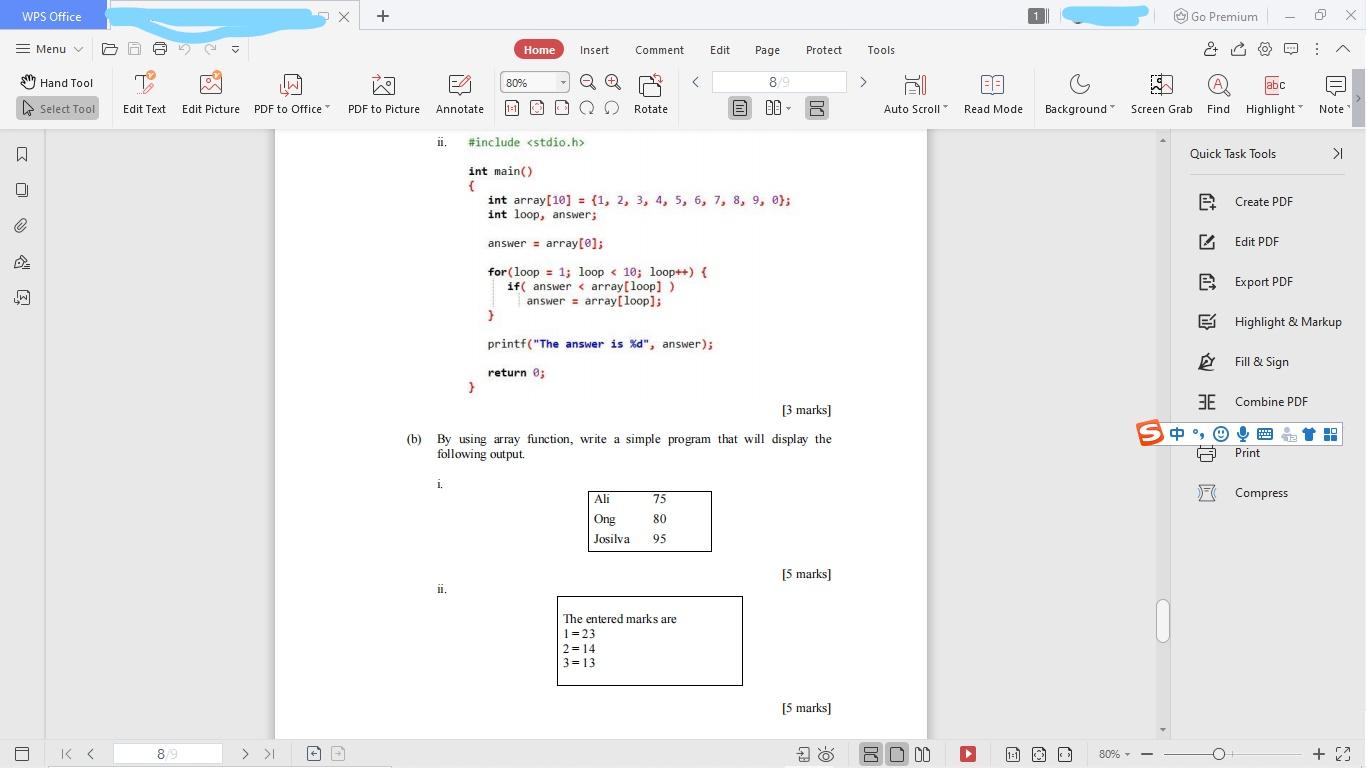Set actual size view in toolbar
The height and width of the screenshot is (768, 1366).
point(512,108)
